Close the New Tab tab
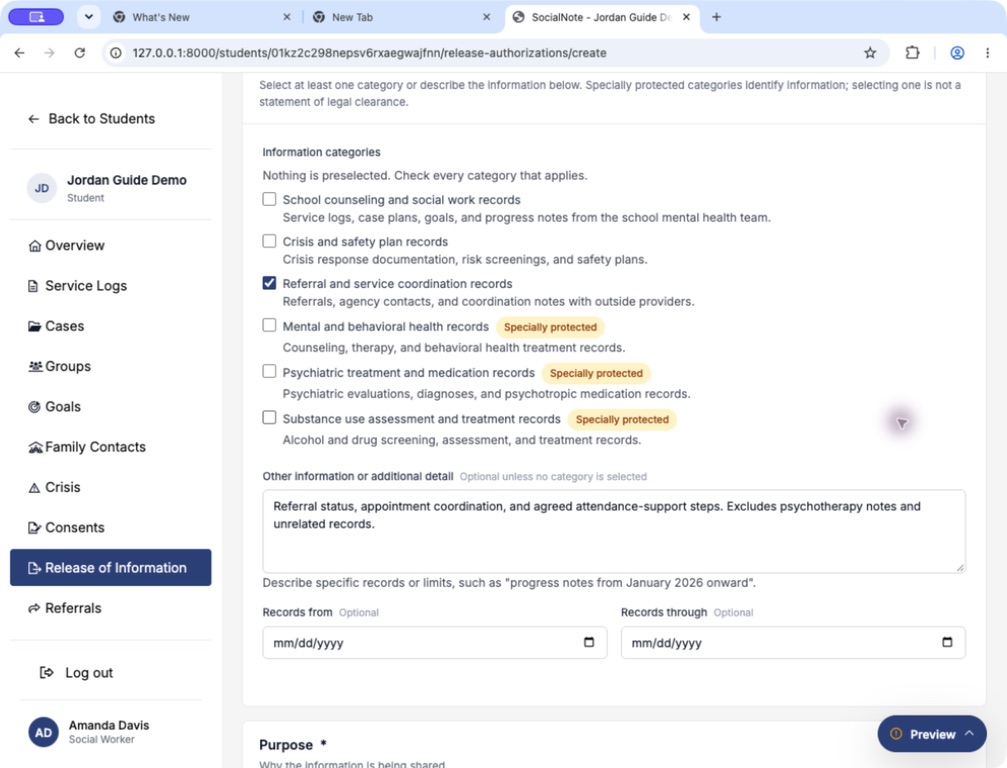1007x768 pixels. point(486,17)
